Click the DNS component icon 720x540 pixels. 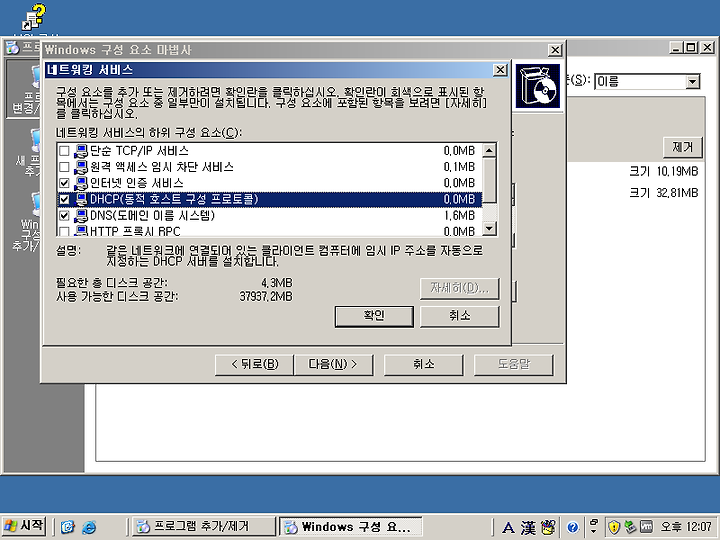(81, 215)
